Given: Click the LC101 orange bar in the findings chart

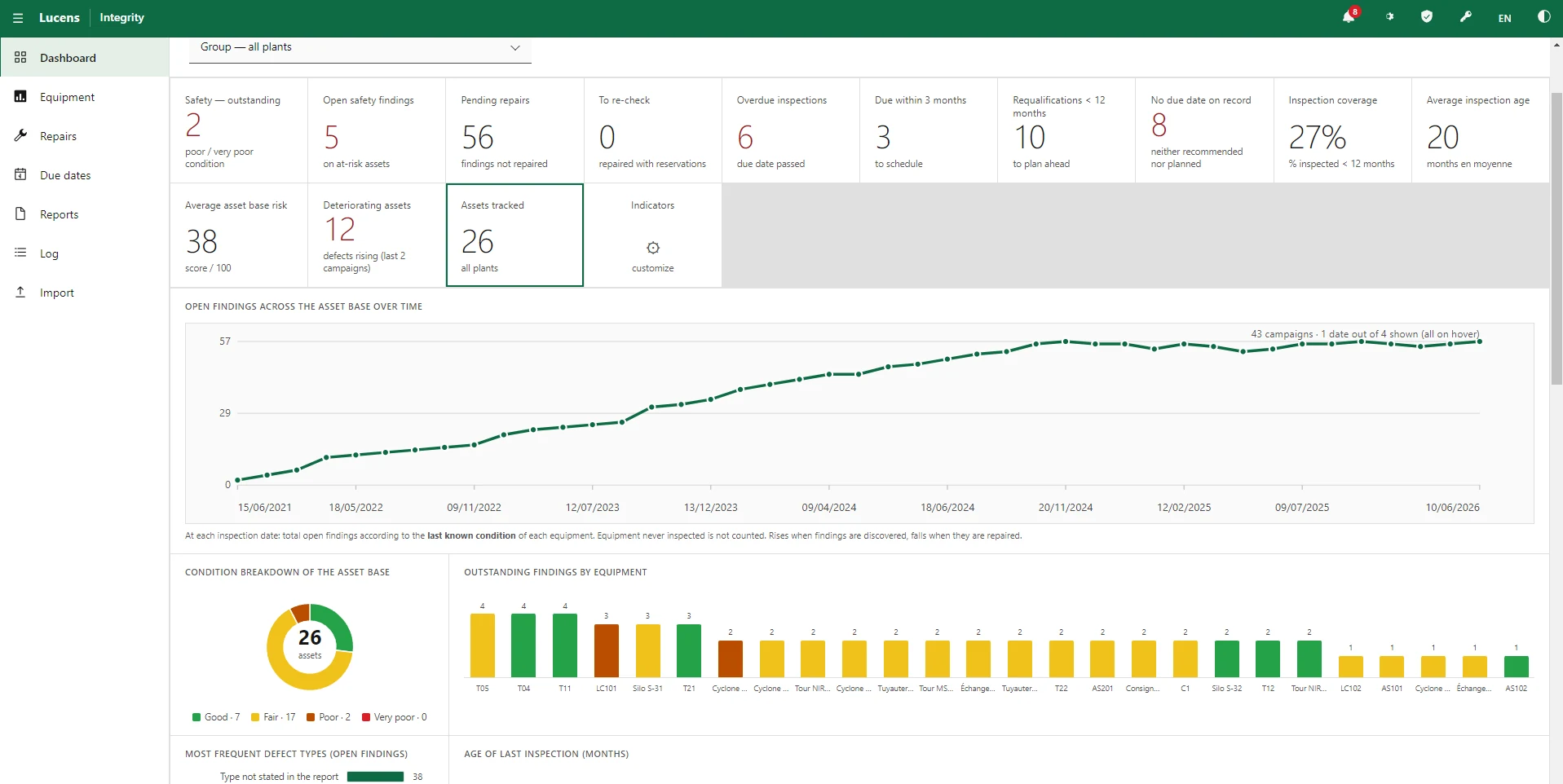Looking at the screenshot, I should [607, 650].
